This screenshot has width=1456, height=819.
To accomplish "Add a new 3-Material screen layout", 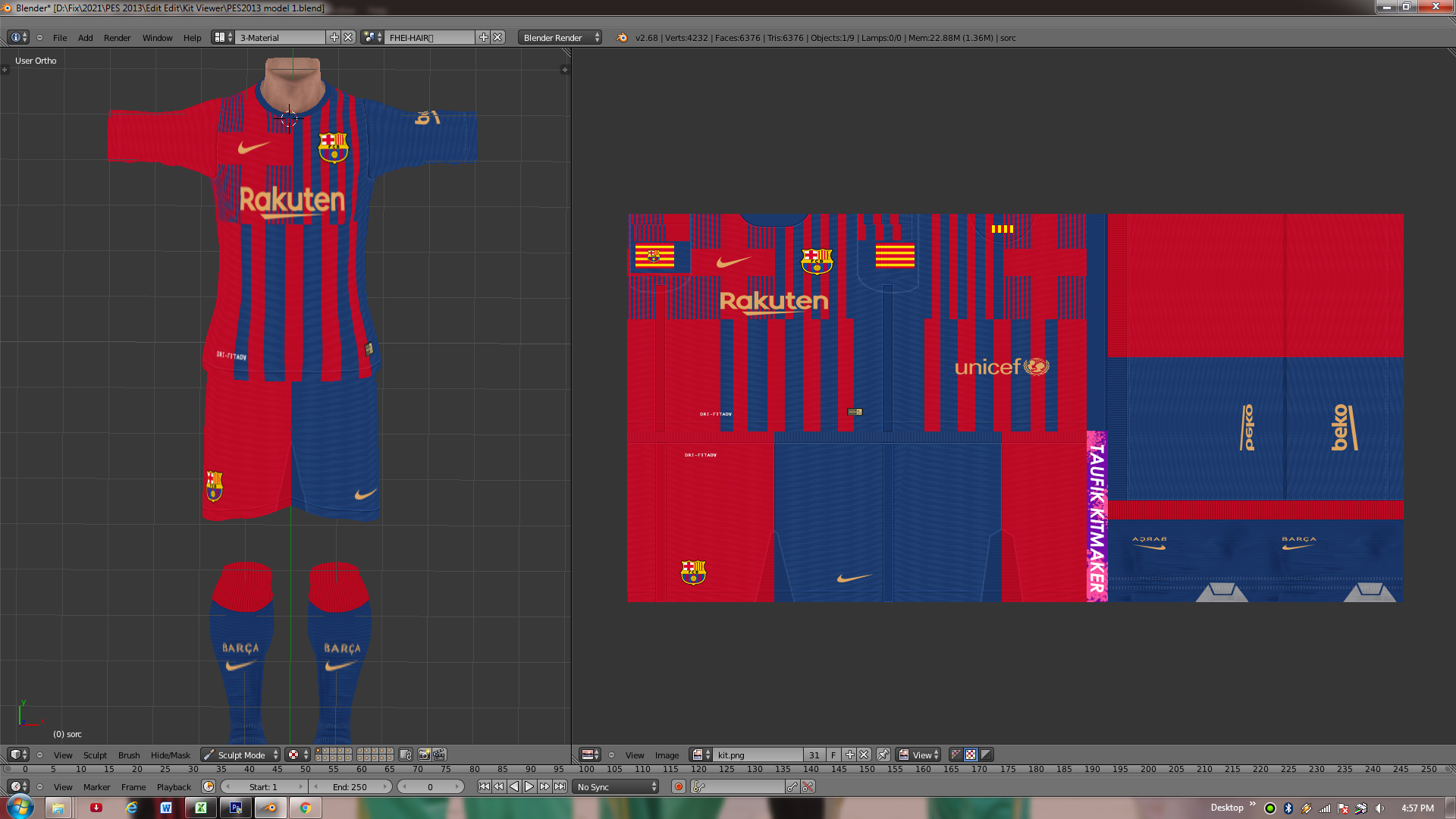I will [334, 37].
